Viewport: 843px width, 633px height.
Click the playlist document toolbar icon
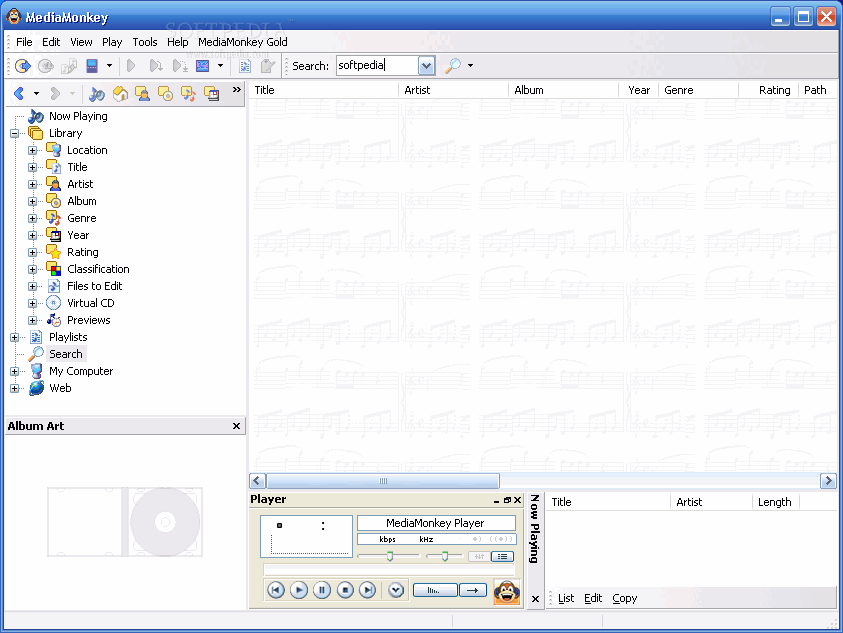click(245, 66)
